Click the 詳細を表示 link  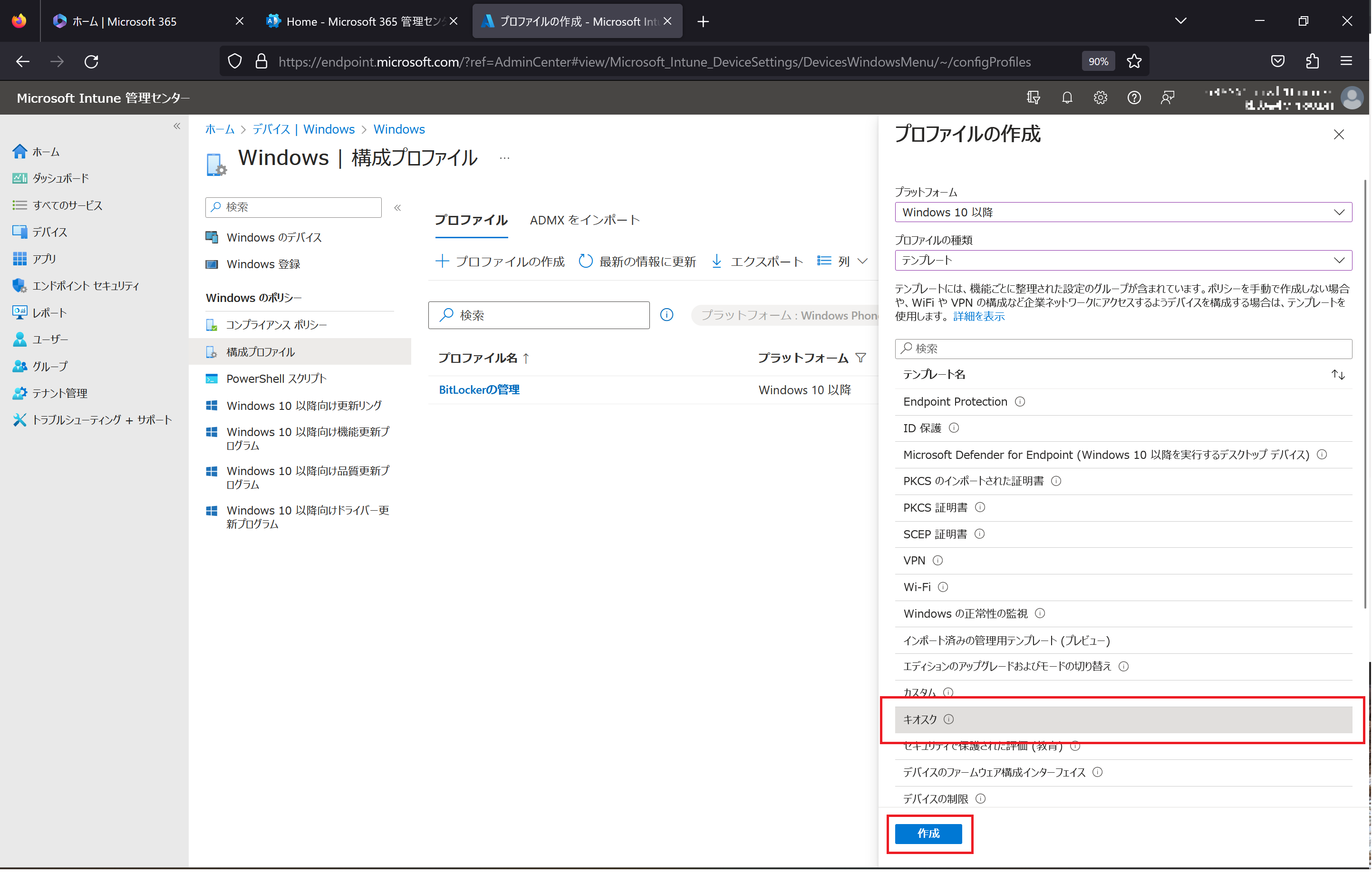pyautogui.click(x=979, y=316)
